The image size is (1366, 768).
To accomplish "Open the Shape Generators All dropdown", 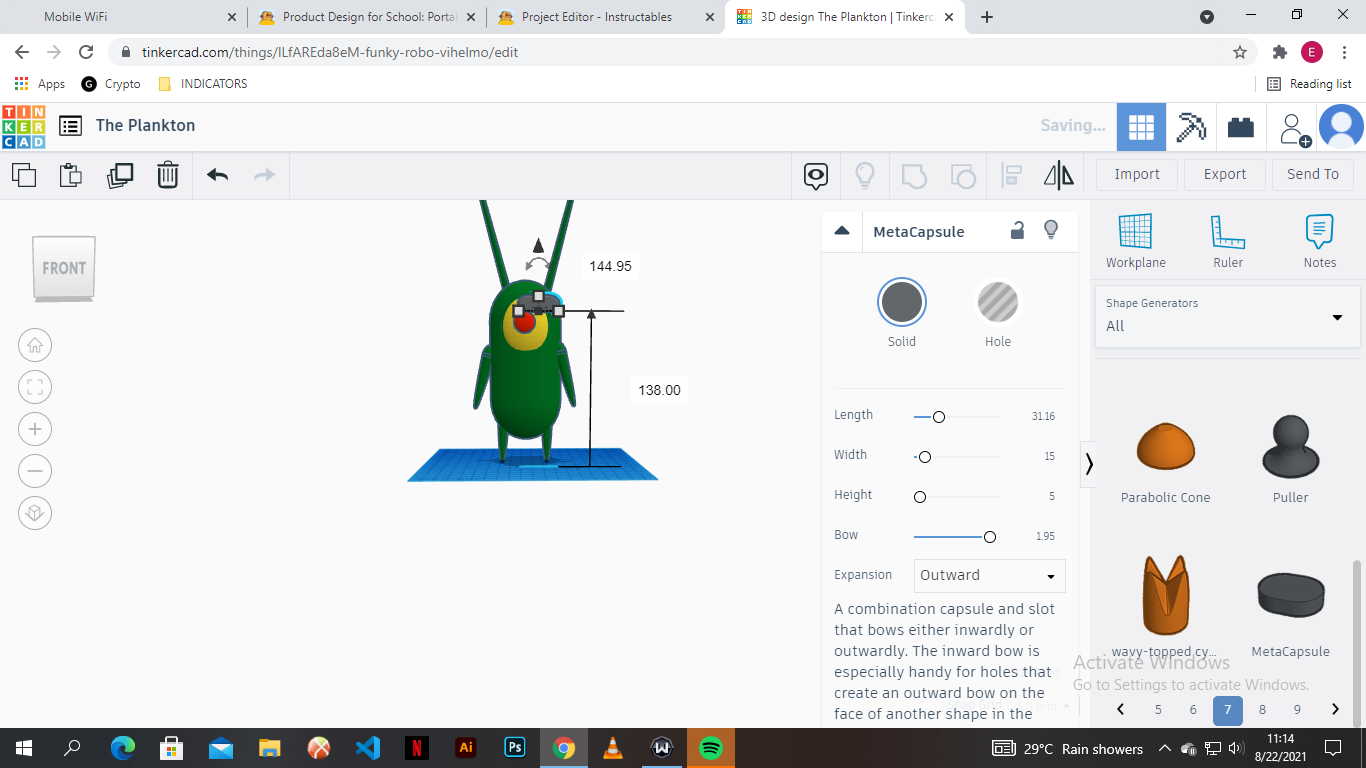I will [1228, 316].
